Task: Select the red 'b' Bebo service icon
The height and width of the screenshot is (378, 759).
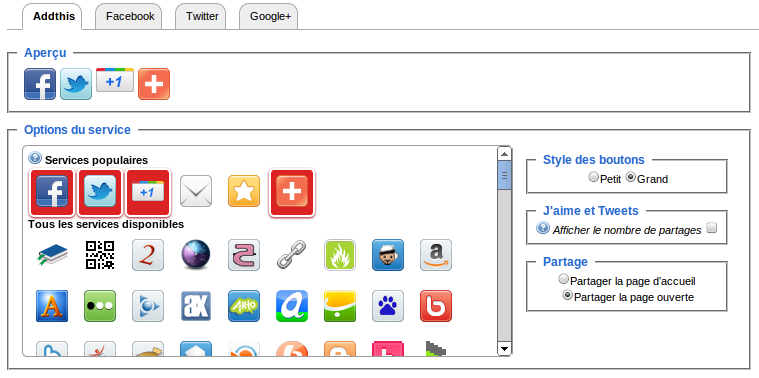Action: [x=436, y=306]
